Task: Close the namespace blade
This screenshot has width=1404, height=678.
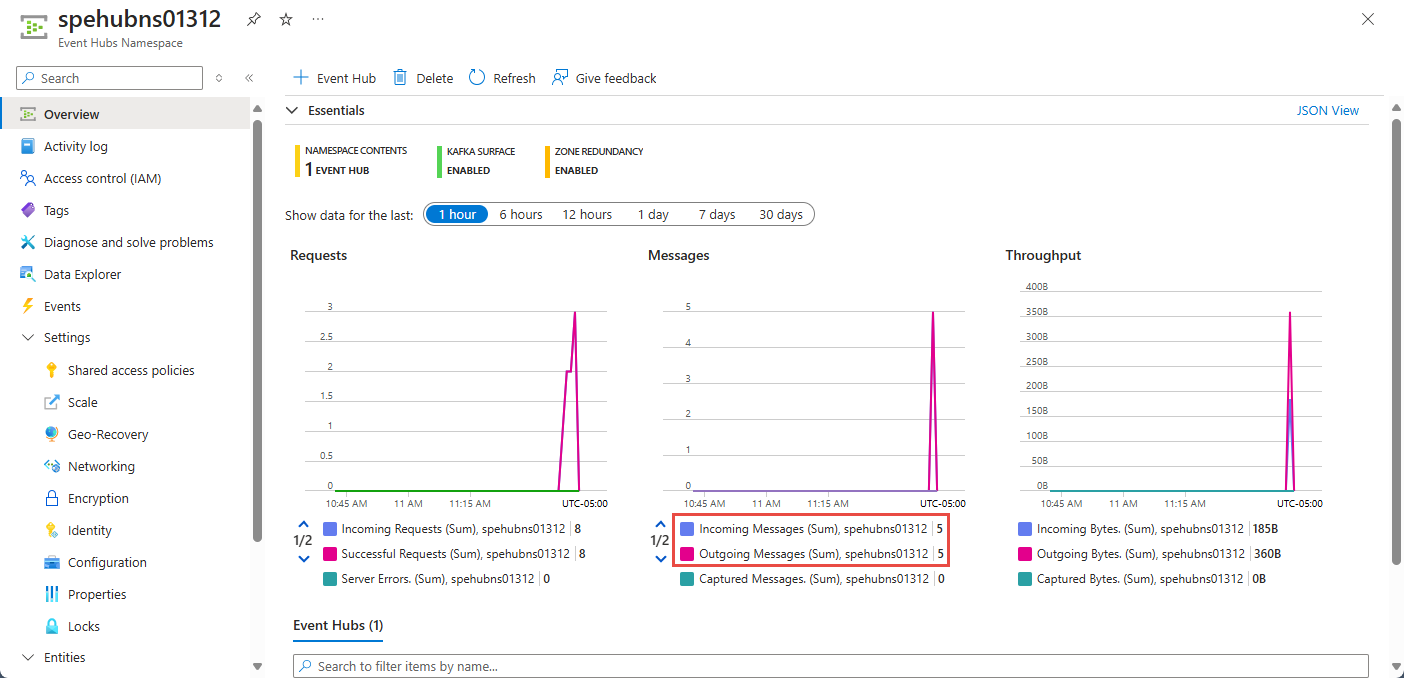Action: pos(1368,19)
